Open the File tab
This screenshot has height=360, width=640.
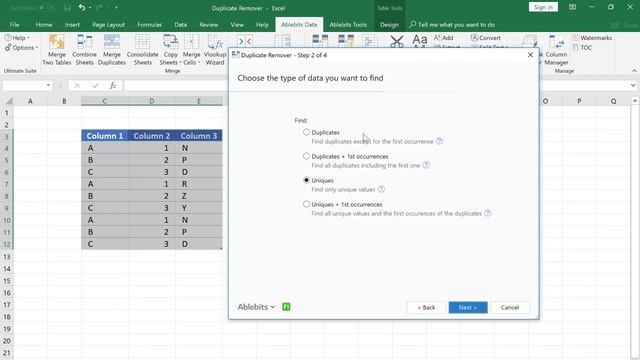[x=14, y=24]
